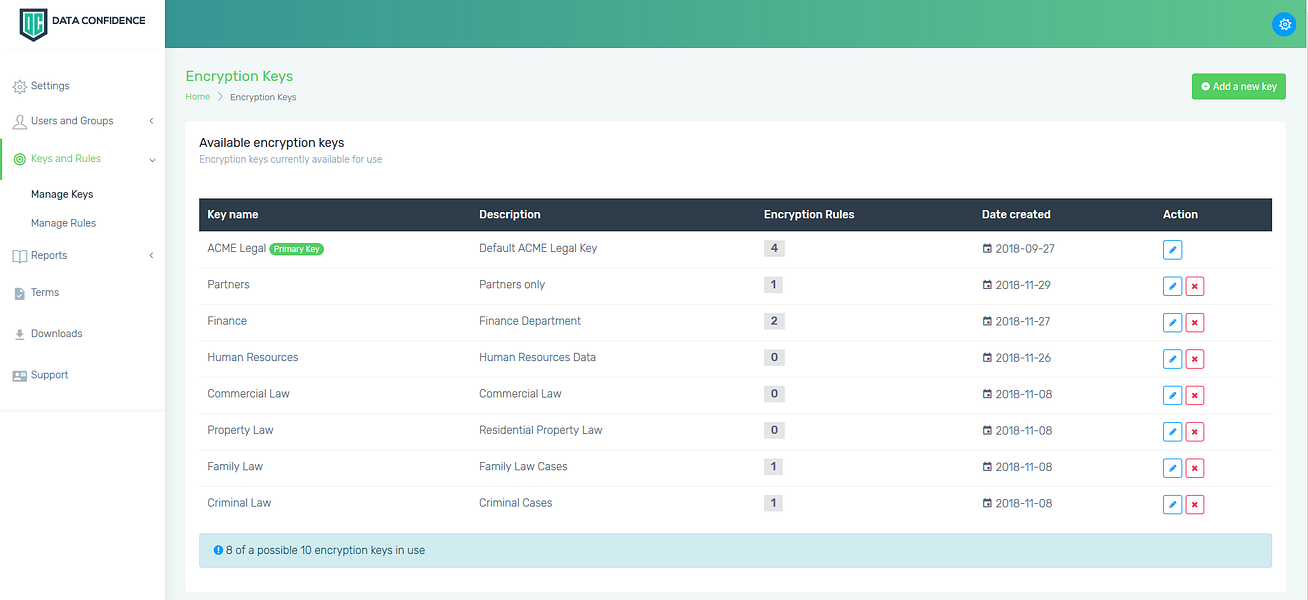Delete the Property Law key
Viewport: 1308px width, 600px height.
[x=1194, y=432]
